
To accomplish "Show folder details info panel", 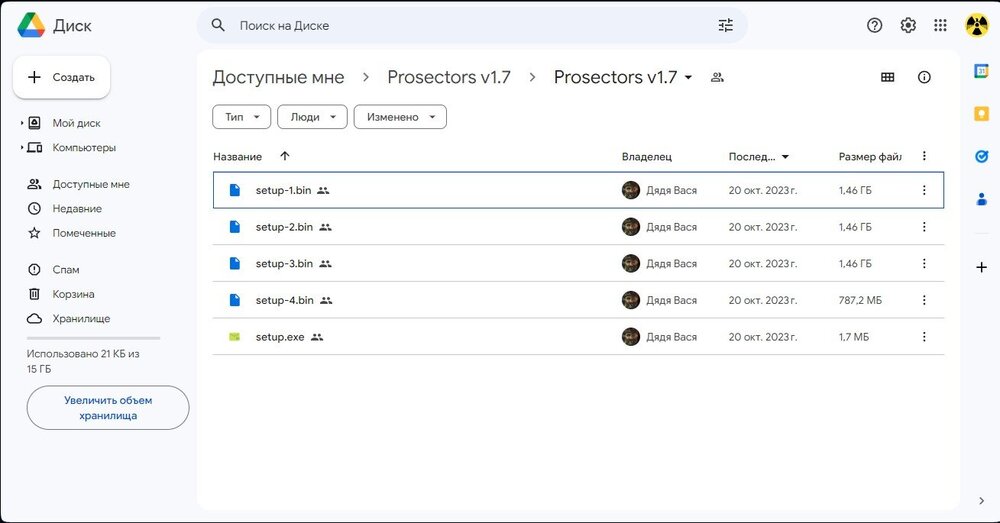I will point(924,77).
